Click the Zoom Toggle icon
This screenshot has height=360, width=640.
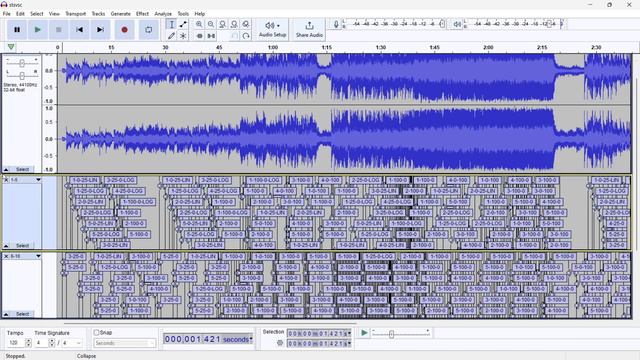(x=246, y=24)
